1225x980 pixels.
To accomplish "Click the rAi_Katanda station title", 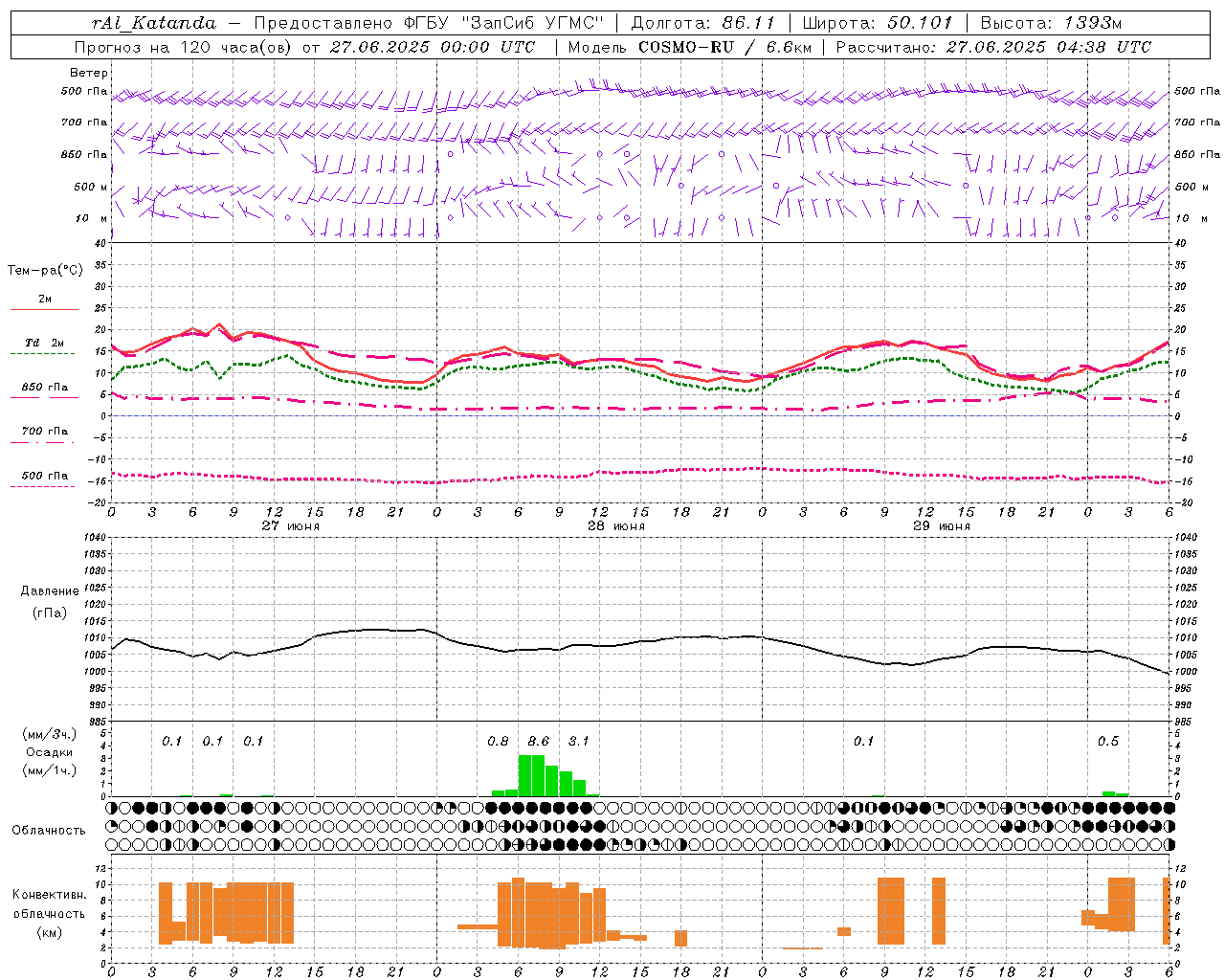I will point(154,23).
